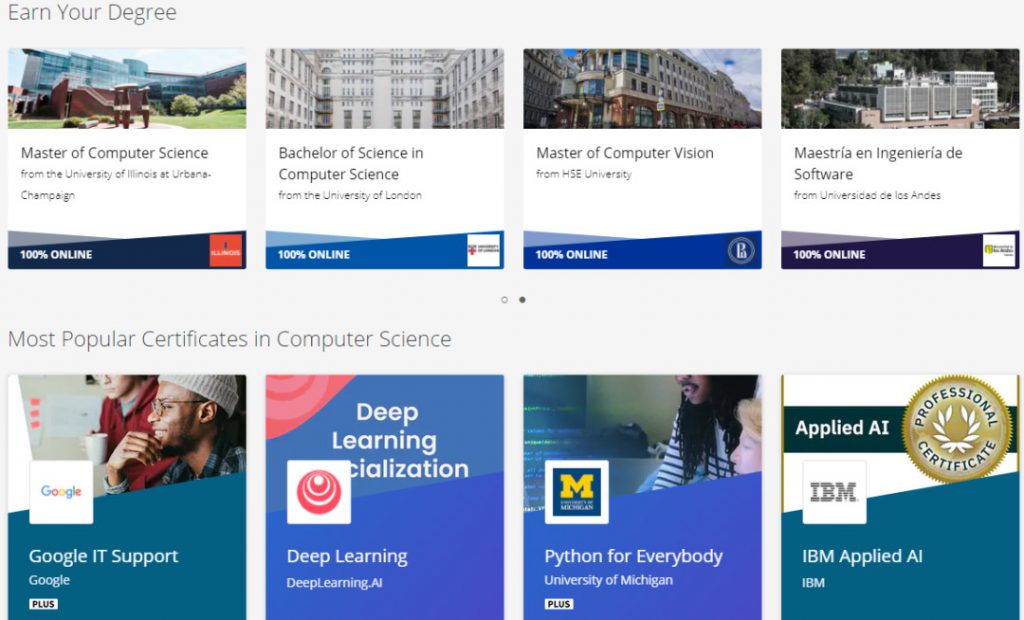
Task: Click the HSE University building photo
Action: pos(642,88)
